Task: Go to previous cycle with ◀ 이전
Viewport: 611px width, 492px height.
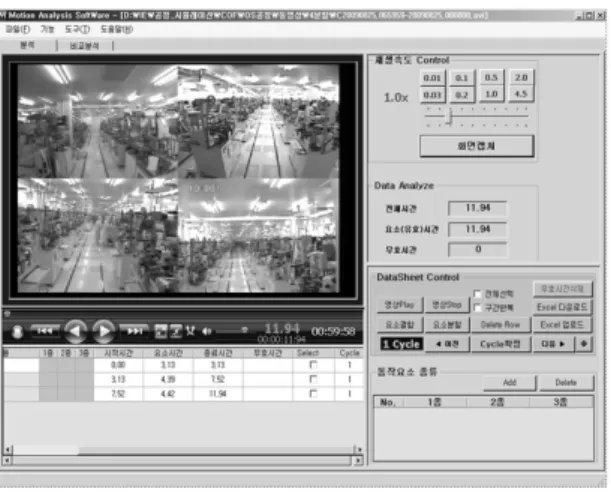Action: [447, 344]
